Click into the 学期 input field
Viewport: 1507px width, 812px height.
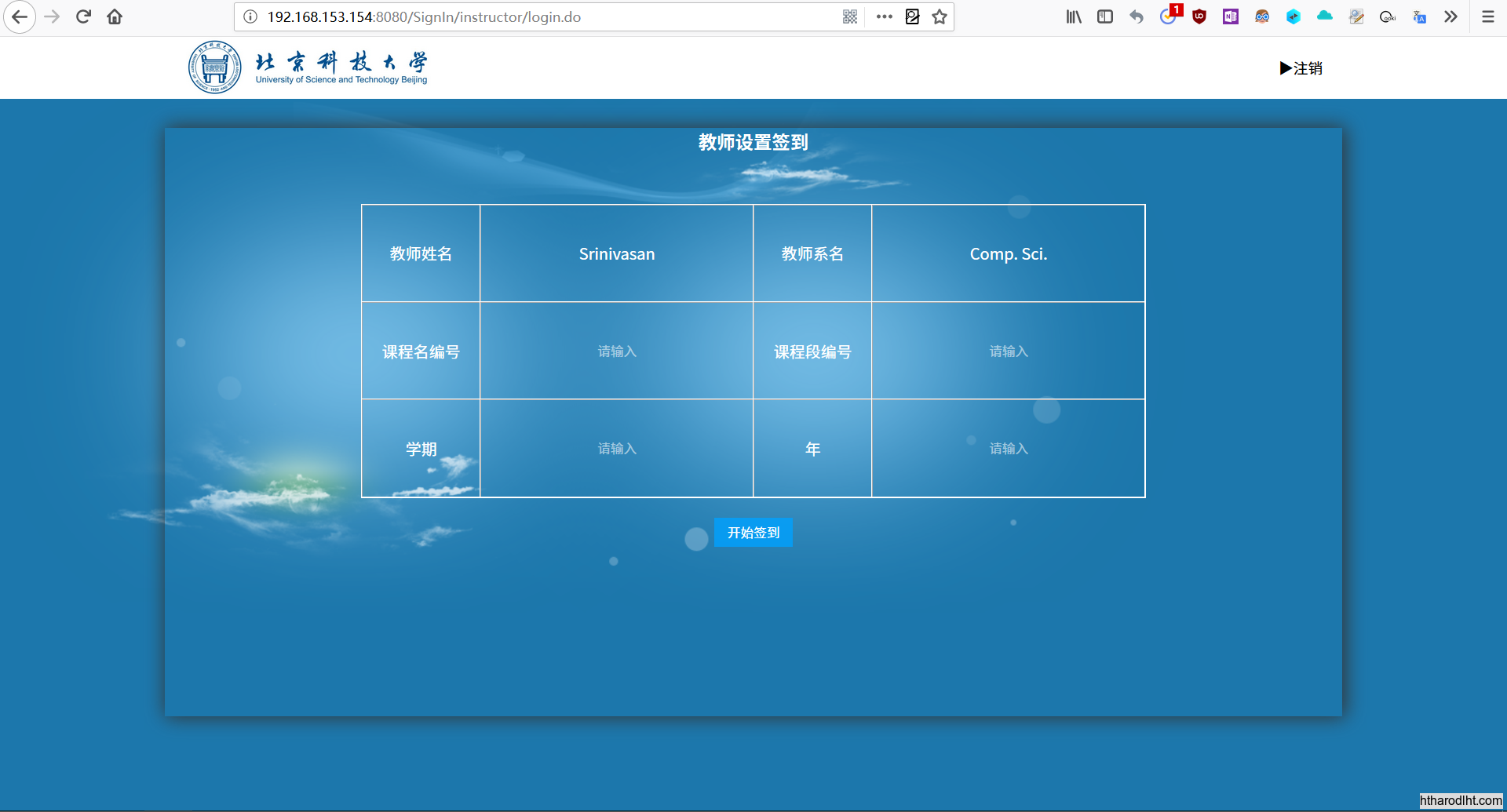tap(616, 449)
